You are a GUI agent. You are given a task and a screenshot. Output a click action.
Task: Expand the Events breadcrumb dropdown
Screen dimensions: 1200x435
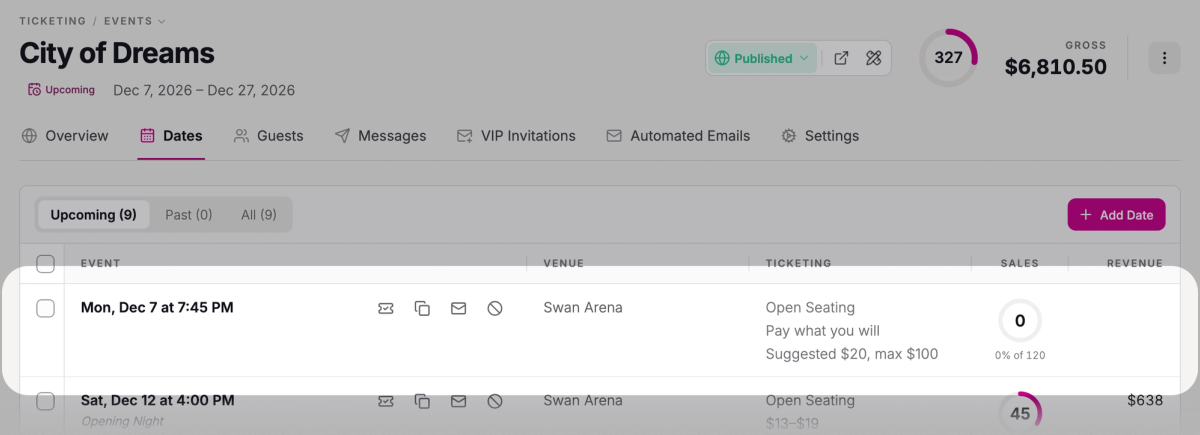click(135, 20)
